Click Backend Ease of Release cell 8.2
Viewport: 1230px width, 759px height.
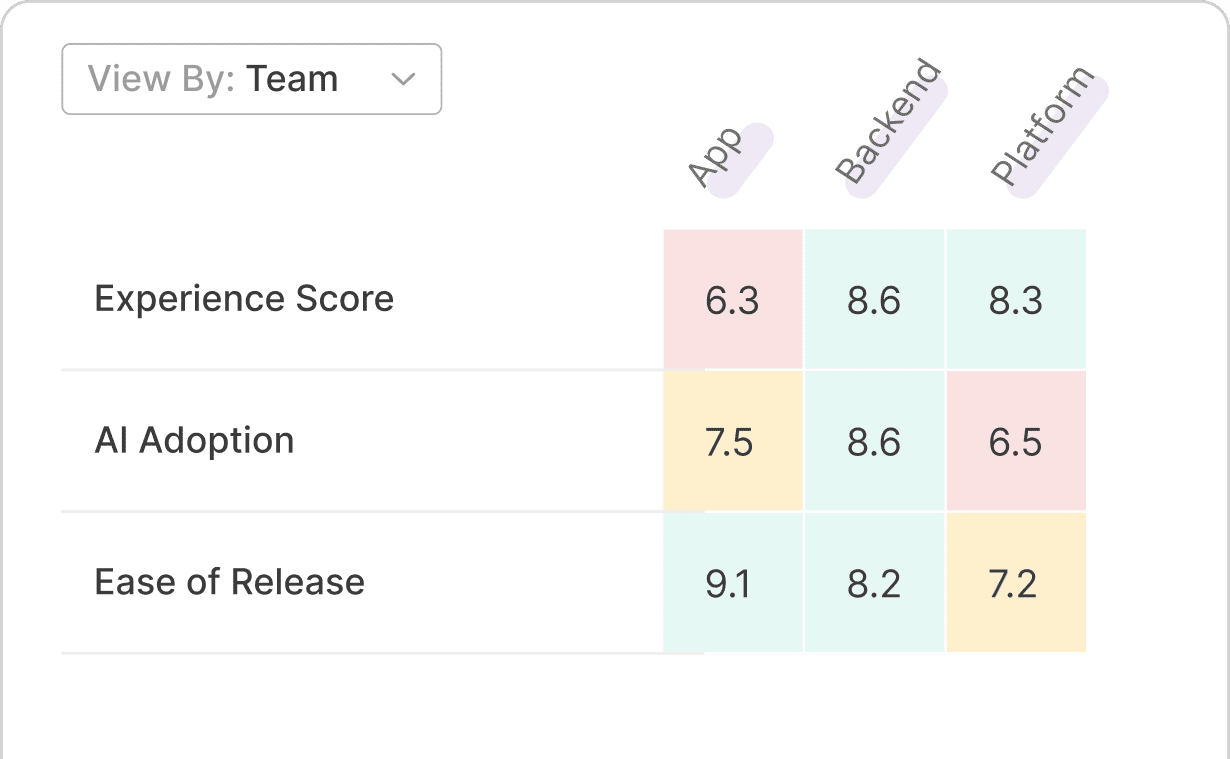point(874,583)
